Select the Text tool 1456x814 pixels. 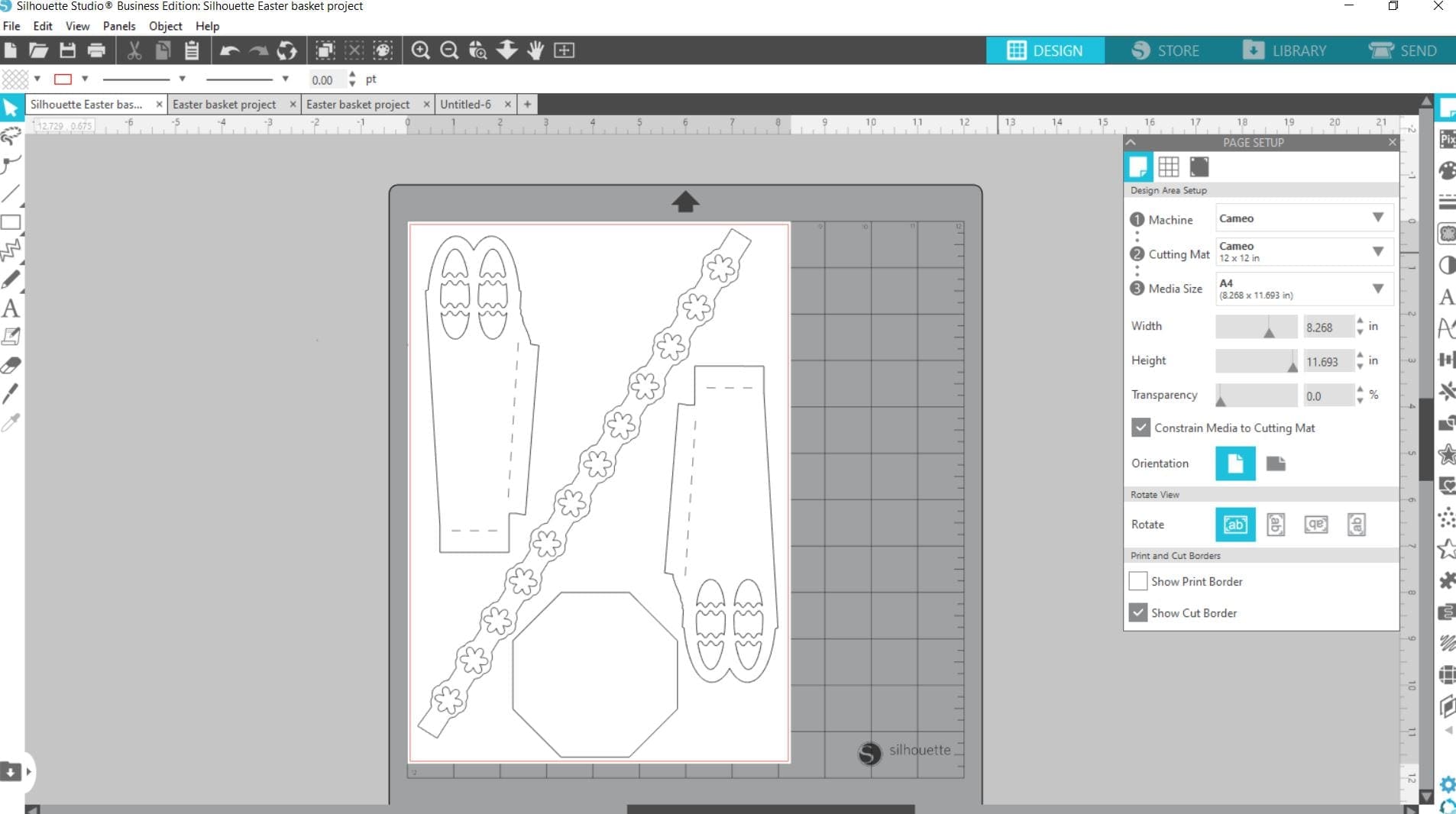[x=11, y=308]
